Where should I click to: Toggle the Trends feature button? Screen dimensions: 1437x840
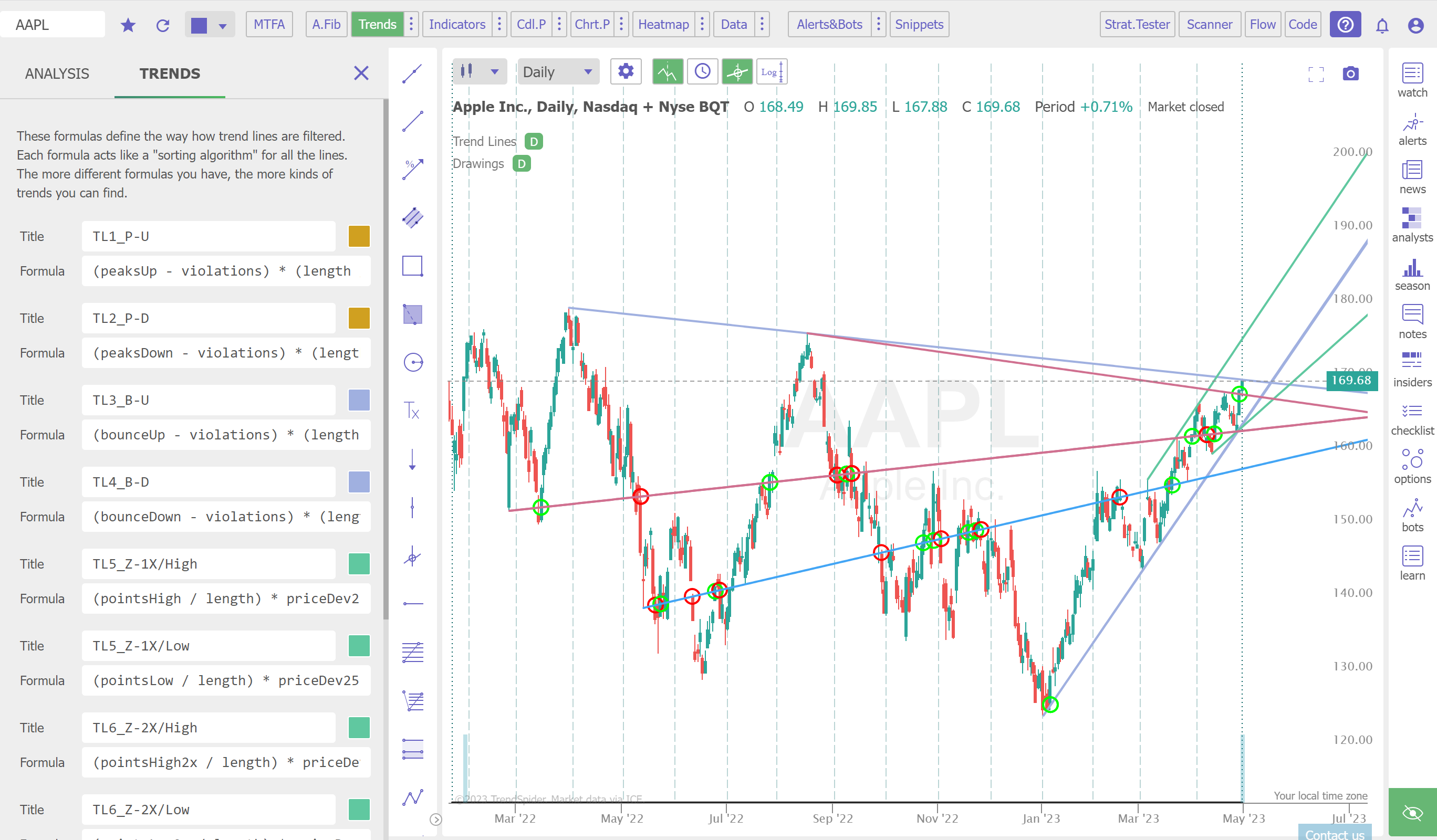(x=377, y=25)
